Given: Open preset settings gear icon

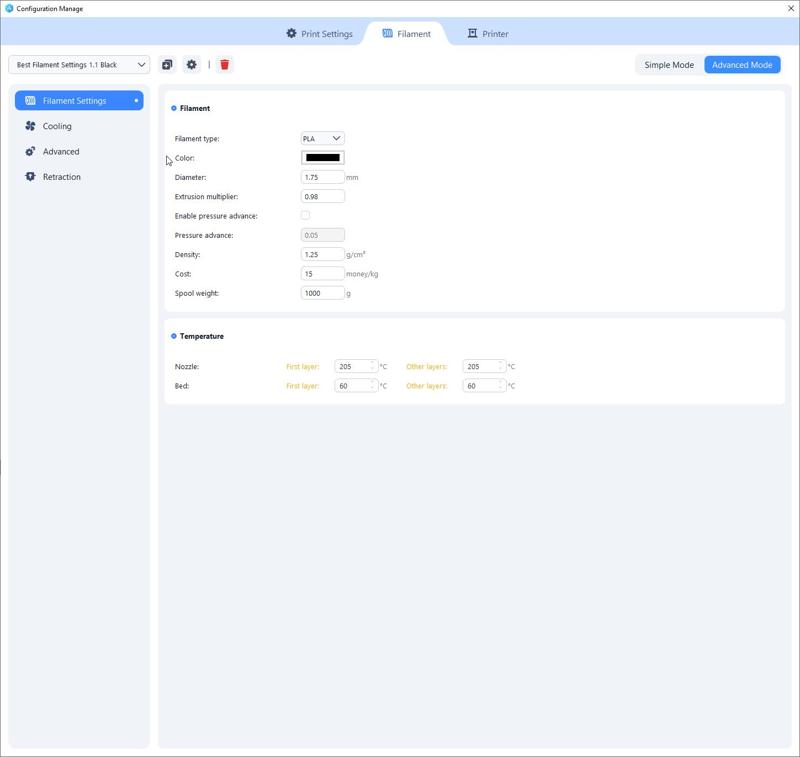Looking at the screenshot, I should (x=191, y=65).
